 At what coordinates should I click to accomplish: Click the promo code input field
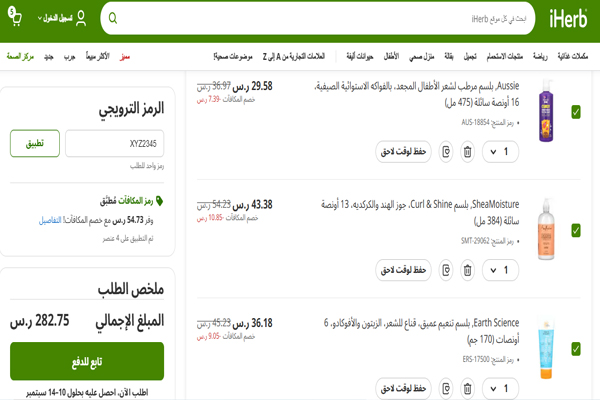tap(114, 143)
